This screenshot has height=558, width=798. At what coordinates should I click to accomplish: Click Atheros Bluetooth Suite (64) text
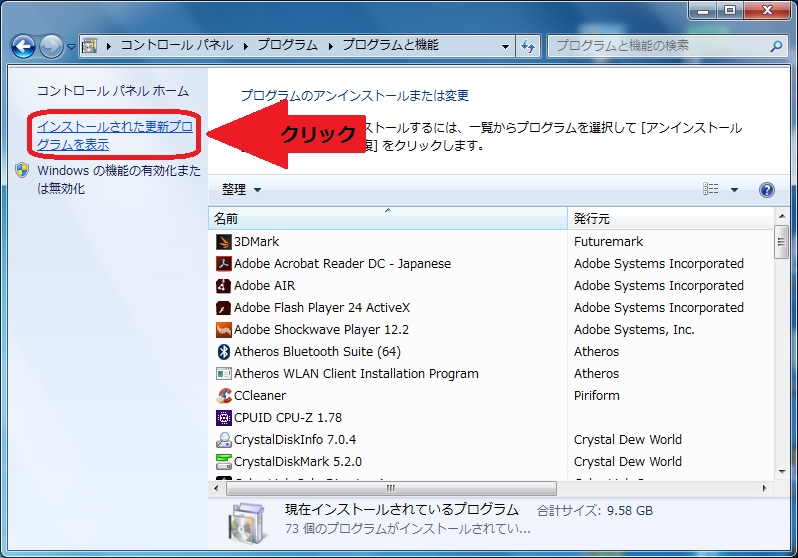317,351
